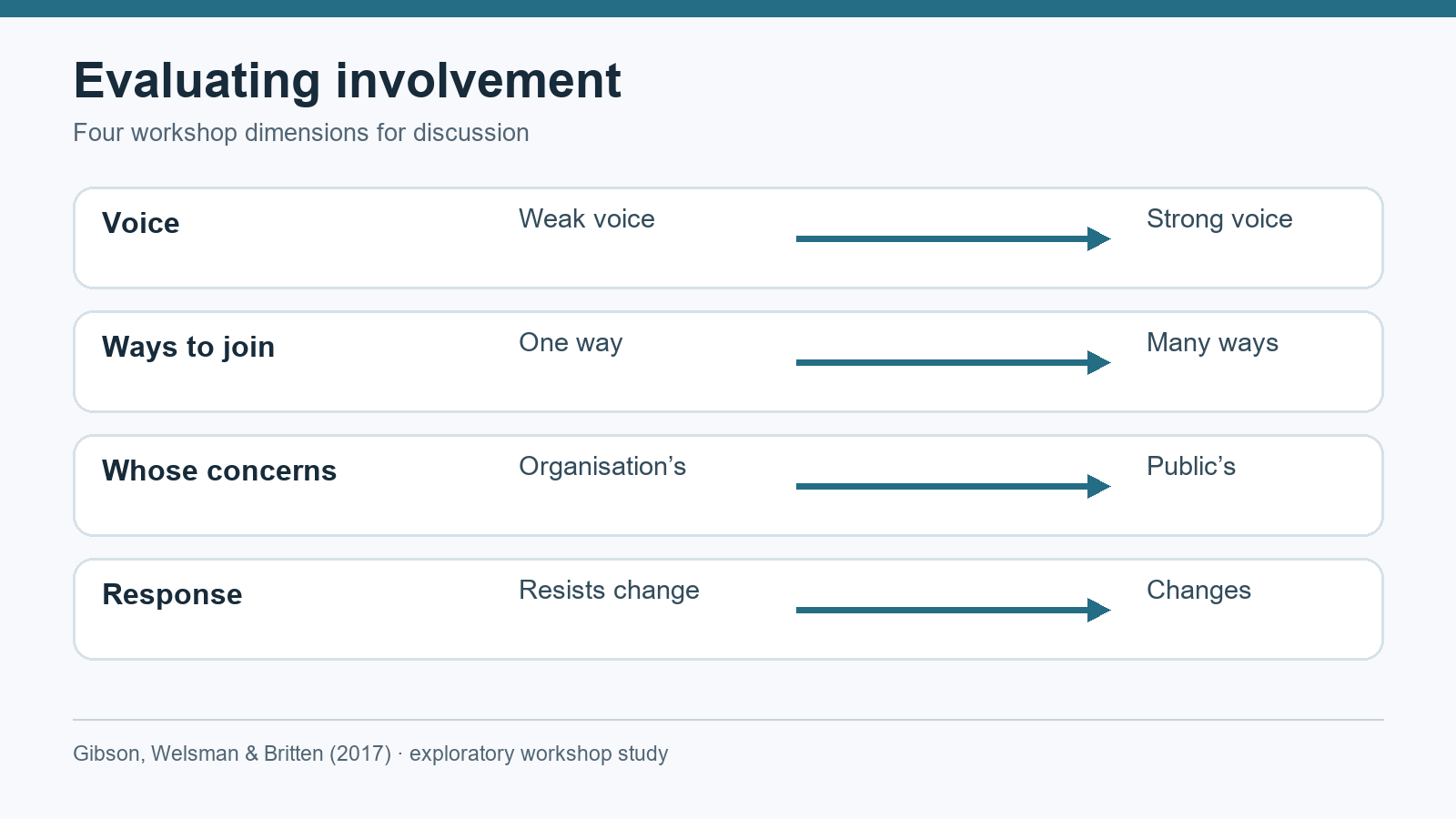This screenshot has height=819, width=1456.
Task: Click the Gibson, Welsman & Britten citation footer
Action: (x=370, y=753)
